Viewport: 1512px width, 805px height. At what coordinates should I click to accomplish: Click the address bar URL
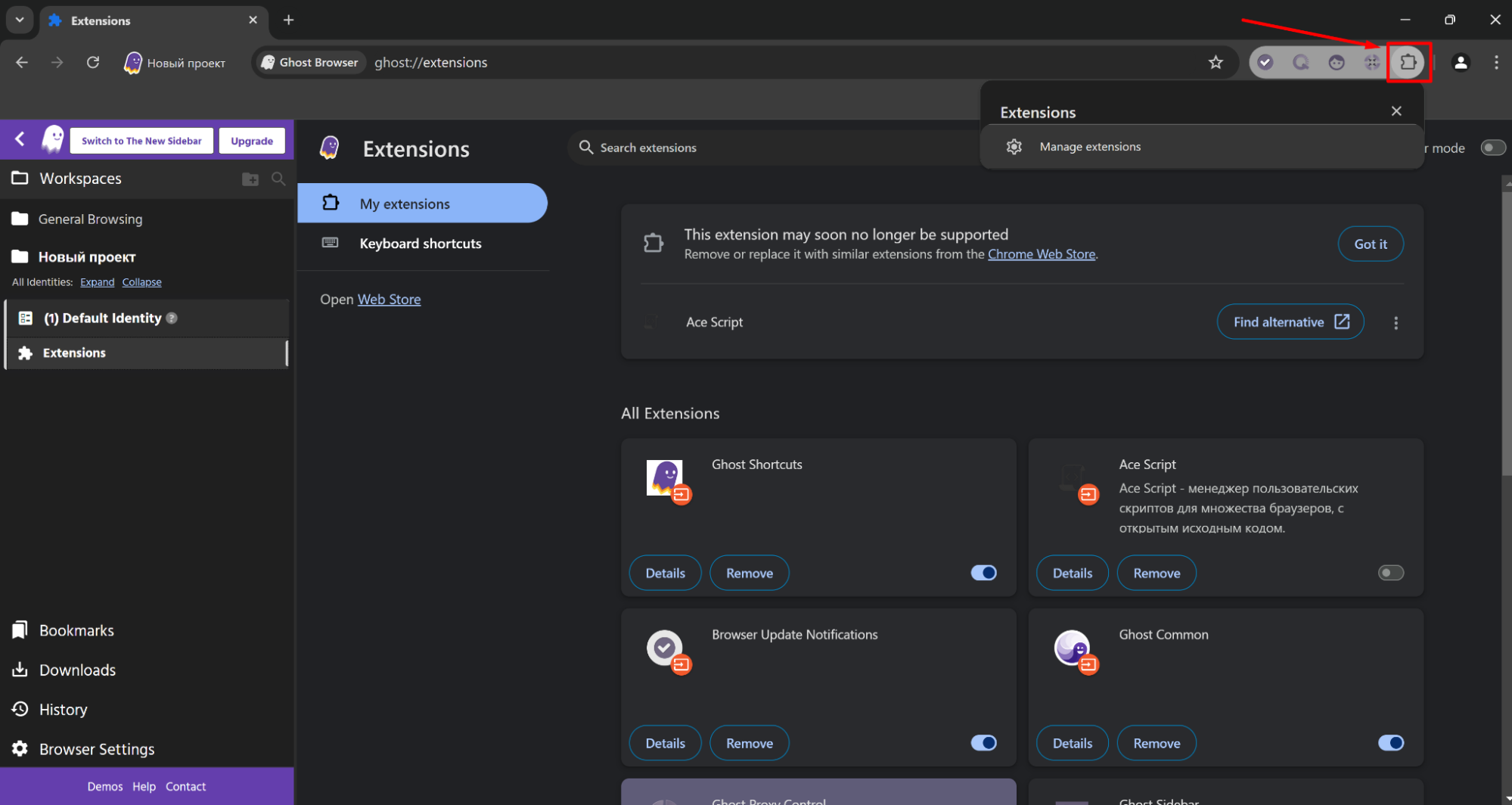pos(430,62)
